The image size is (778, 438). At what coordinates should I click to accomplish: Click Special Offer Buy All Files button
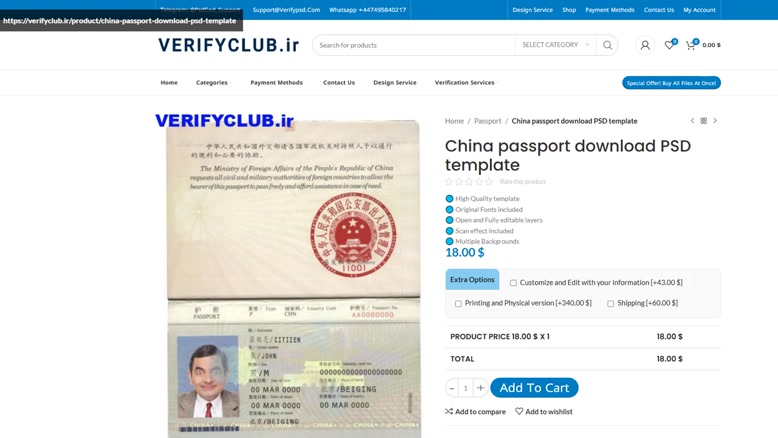671,83
